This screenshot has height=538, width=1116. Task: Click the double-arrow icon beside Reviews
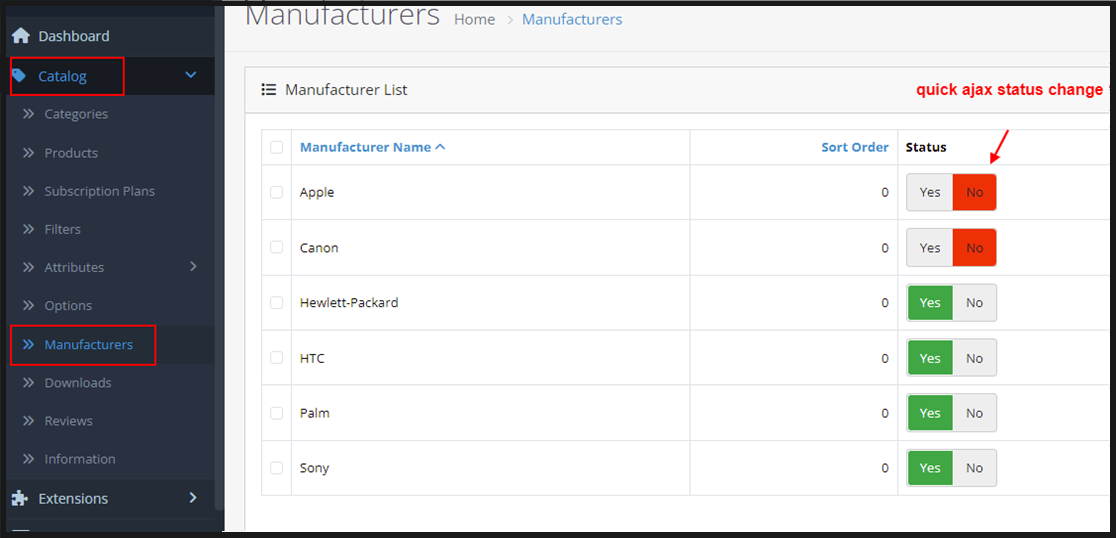point(28,421)
